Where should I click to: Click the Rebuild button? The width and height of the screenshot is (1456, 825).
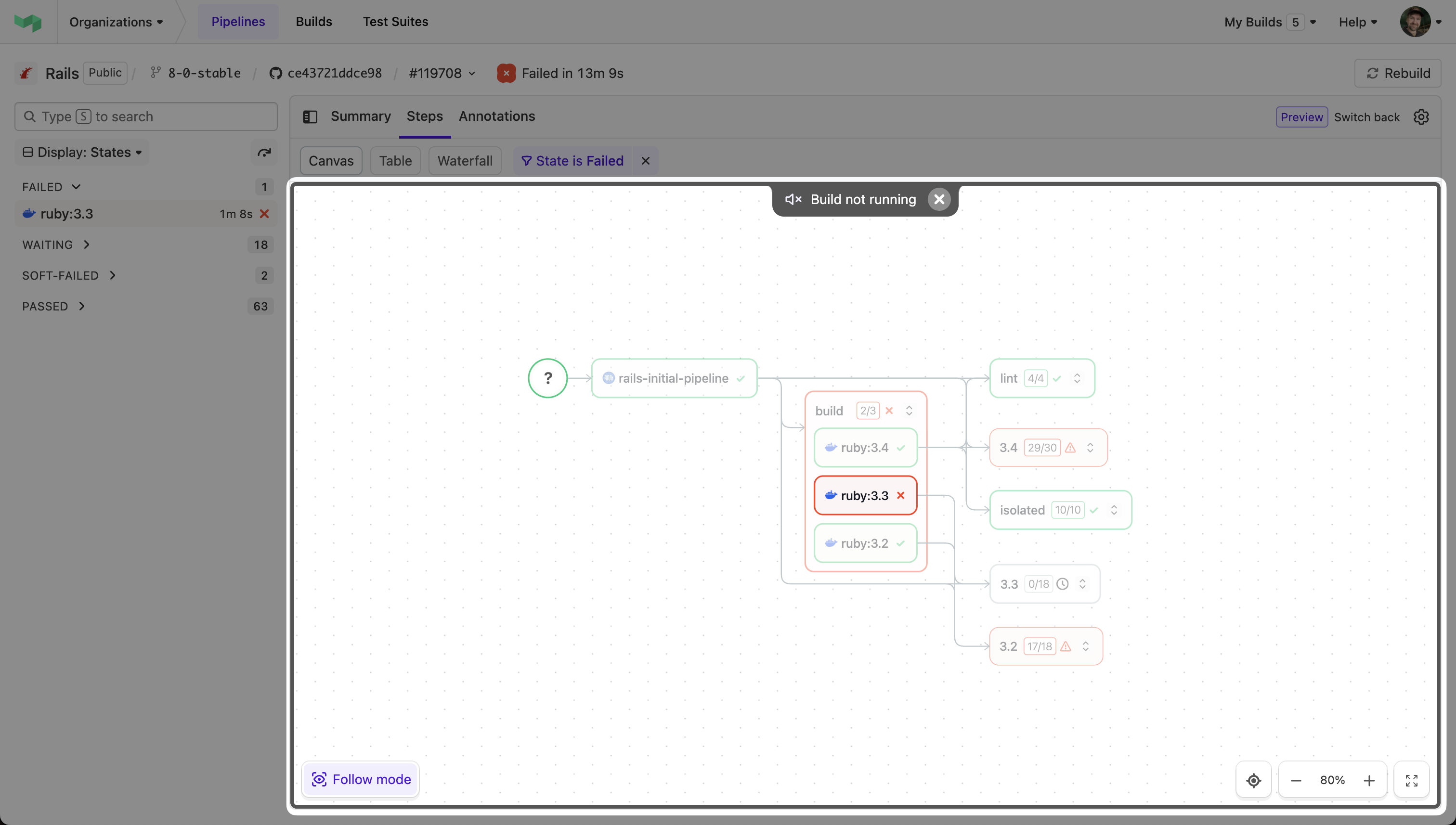point(1397,73)
